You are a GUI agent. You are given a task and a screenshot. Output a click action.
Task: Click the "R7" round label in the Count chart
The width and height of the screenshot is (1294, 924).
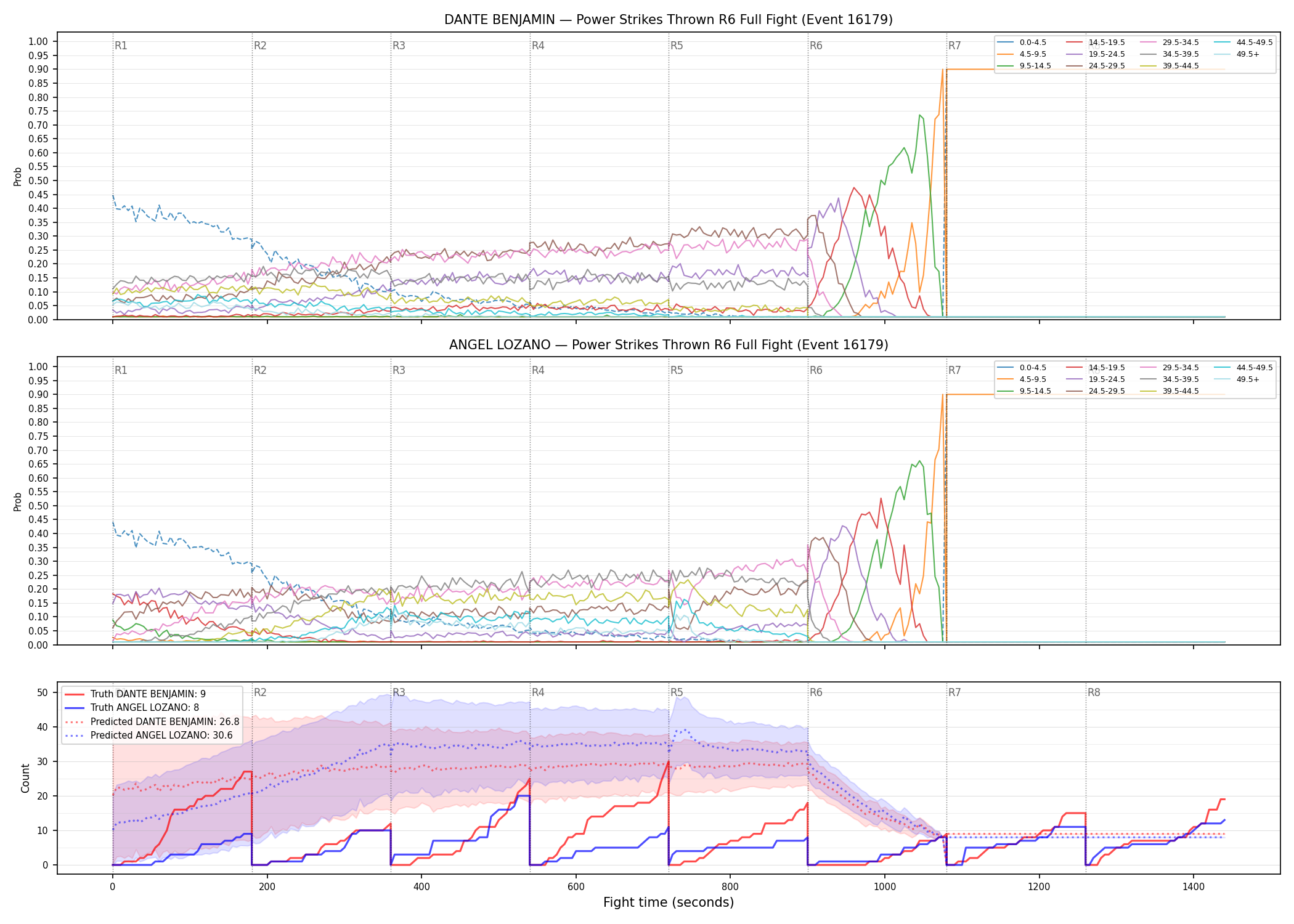pos(954,692)
